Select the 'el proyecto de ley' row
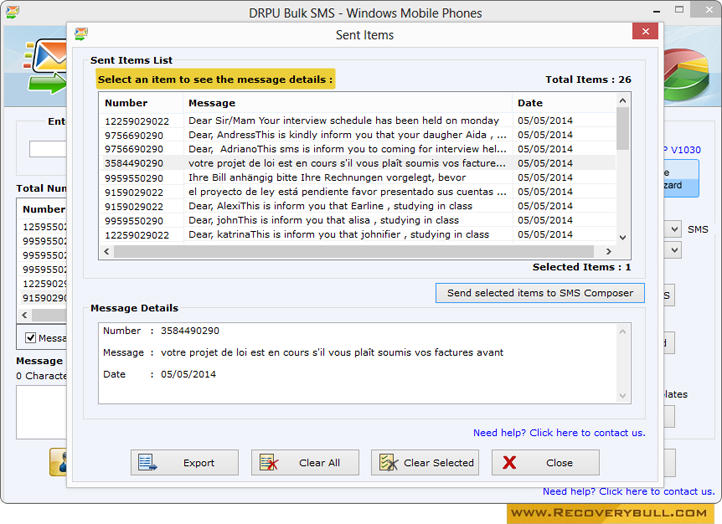The height and width of the screenshot is (524, 722). tap(357, 192)
